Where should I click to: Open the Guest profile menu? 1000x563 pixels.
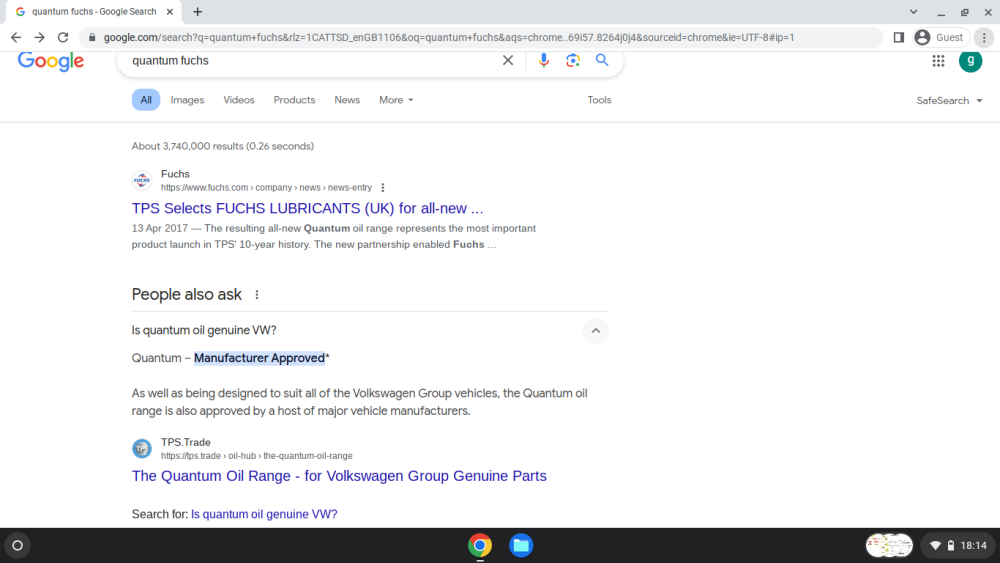pos(939,38)
